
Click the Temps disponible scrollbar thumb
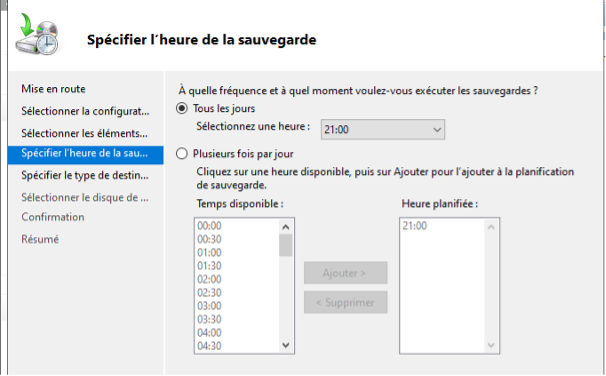286,245
